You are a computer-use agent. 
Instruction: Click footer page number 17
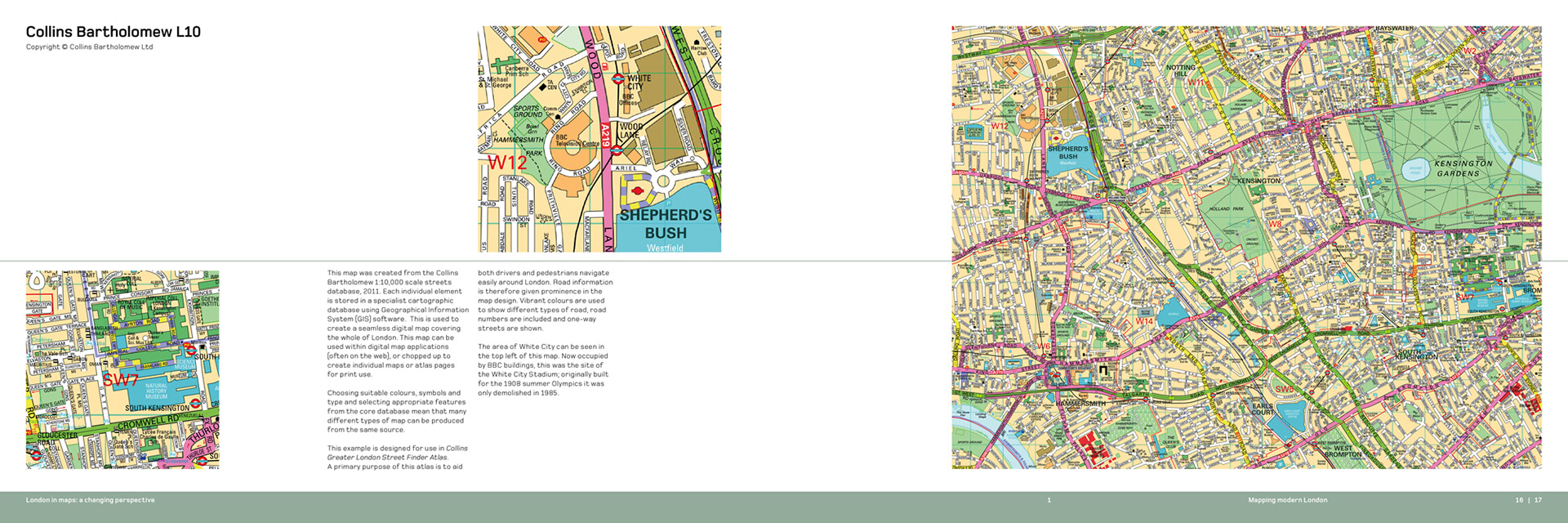coord(1538,500)
